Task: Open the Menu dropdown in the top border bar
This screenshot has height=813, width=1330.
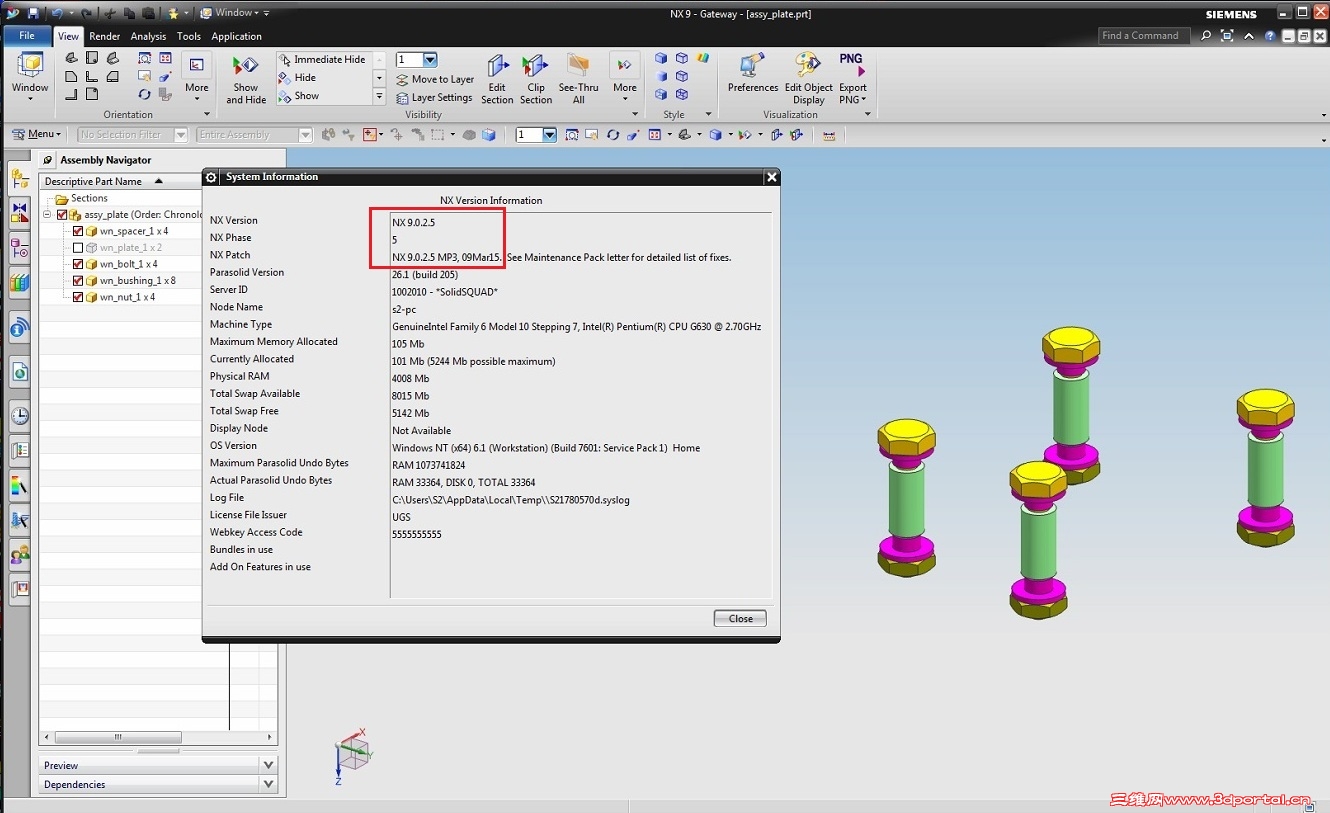Action: tap(36, 135)
